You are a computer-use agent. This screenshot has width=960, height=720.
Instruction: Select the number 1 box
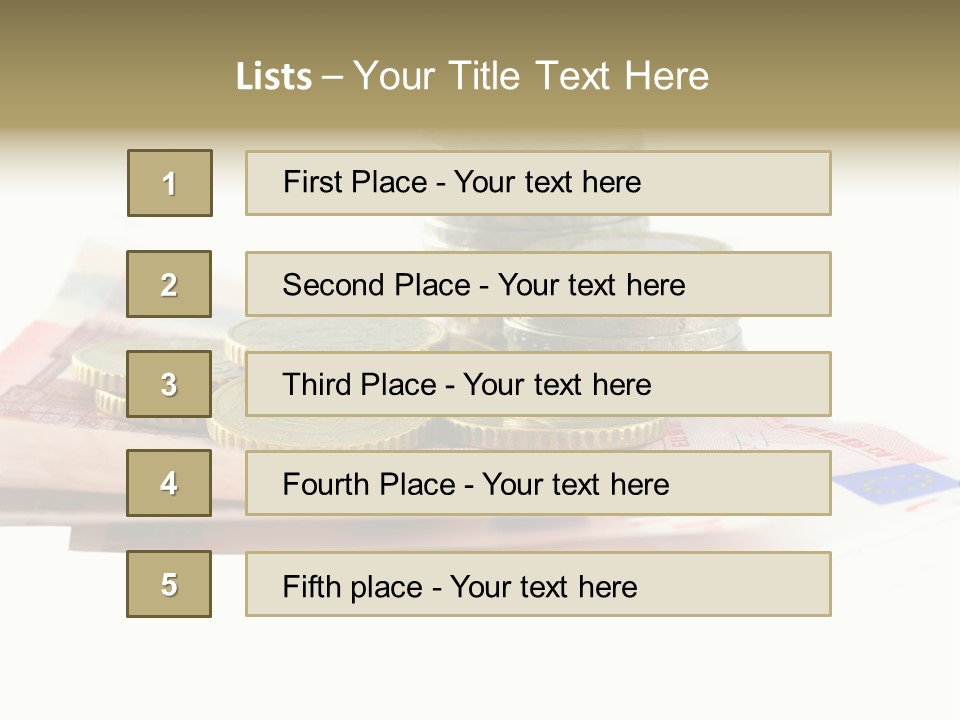point(170,183)
